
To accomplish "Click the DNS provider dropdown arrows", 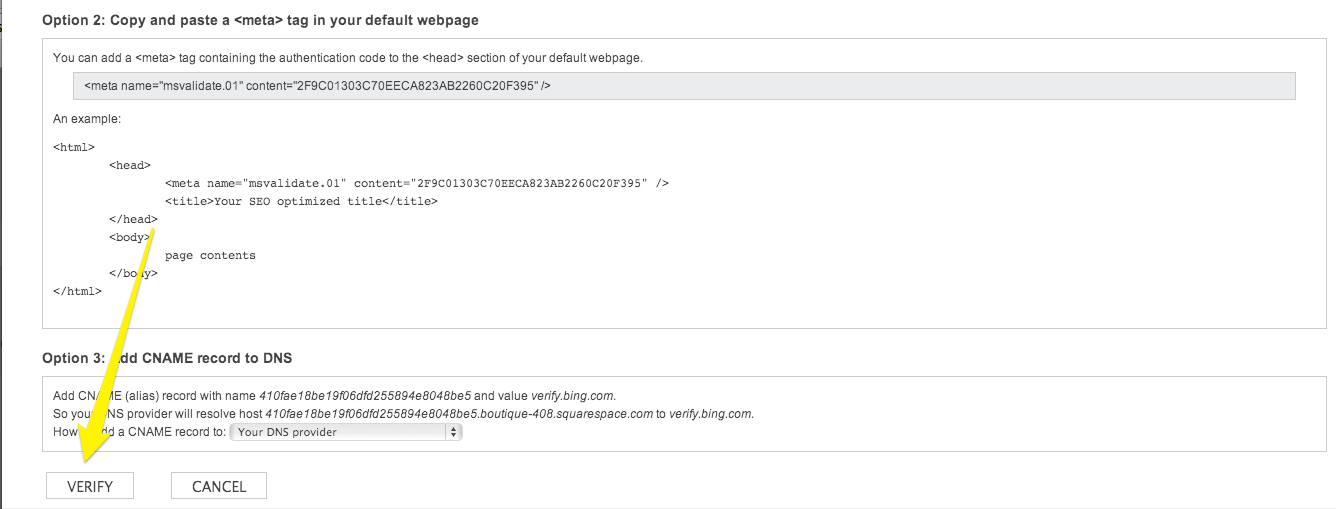I will 454,432.
